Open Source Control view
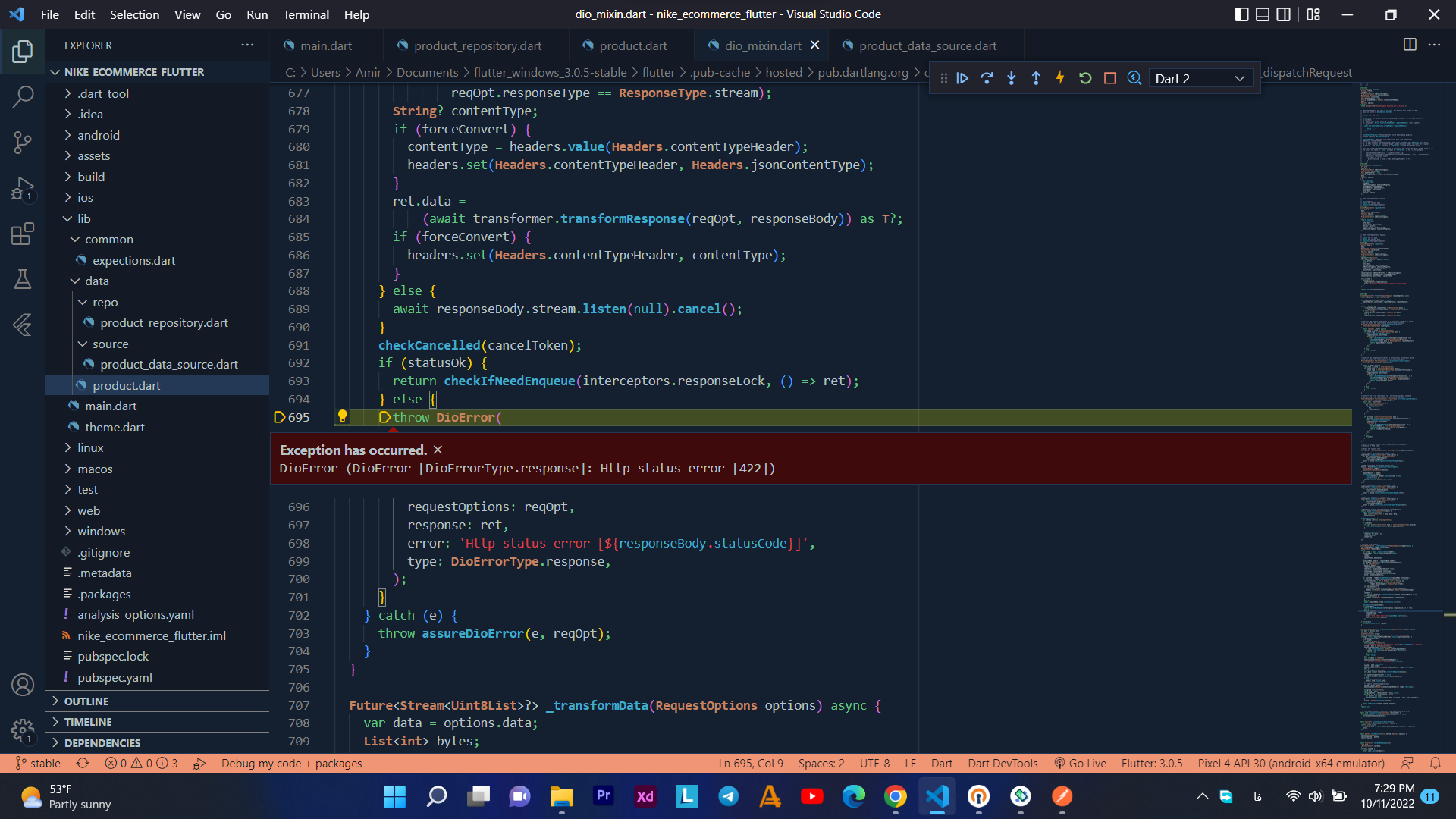This screenshot has height=819, width=1456. coord(23,142)
